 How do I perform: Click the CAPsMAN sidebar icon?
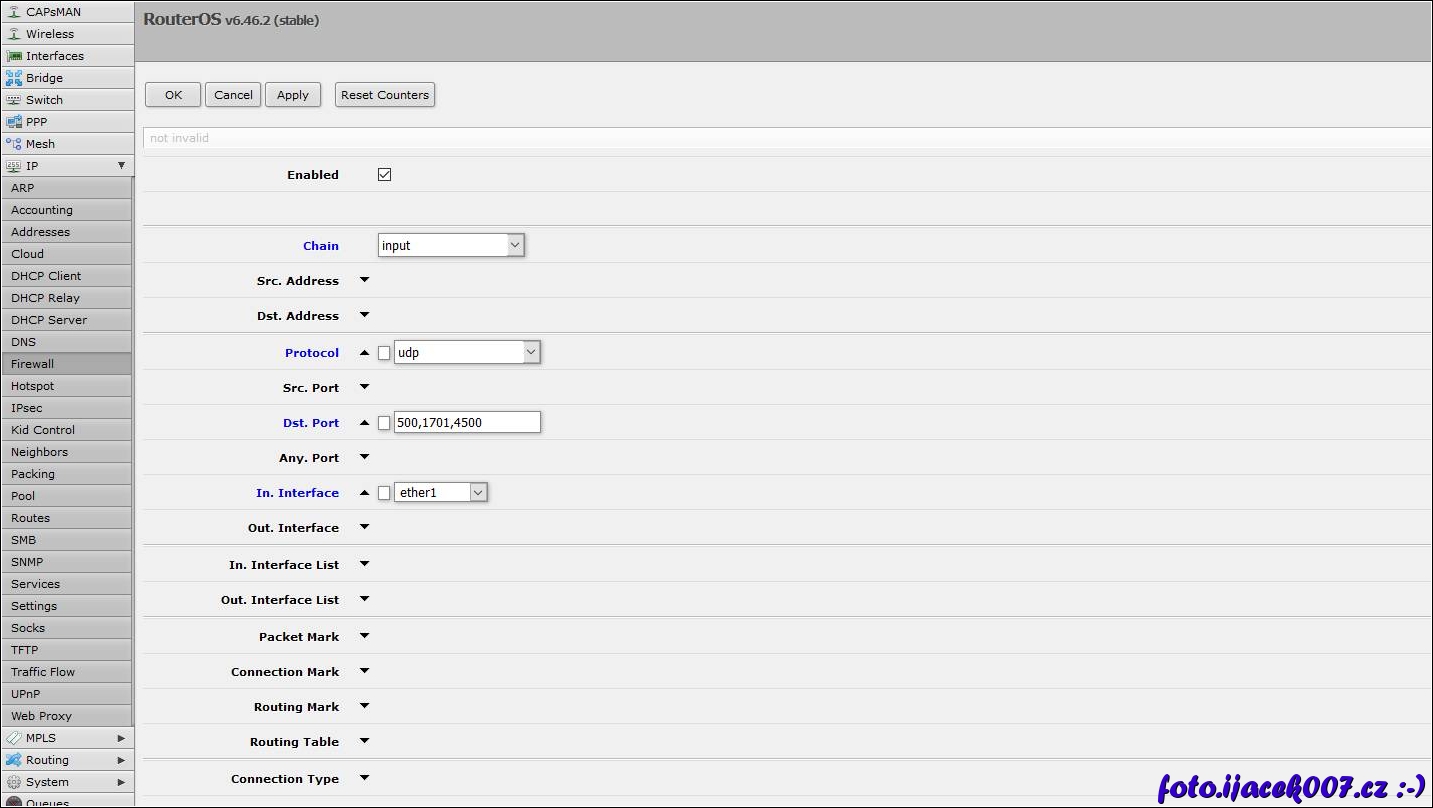click(x=14, y=12)
